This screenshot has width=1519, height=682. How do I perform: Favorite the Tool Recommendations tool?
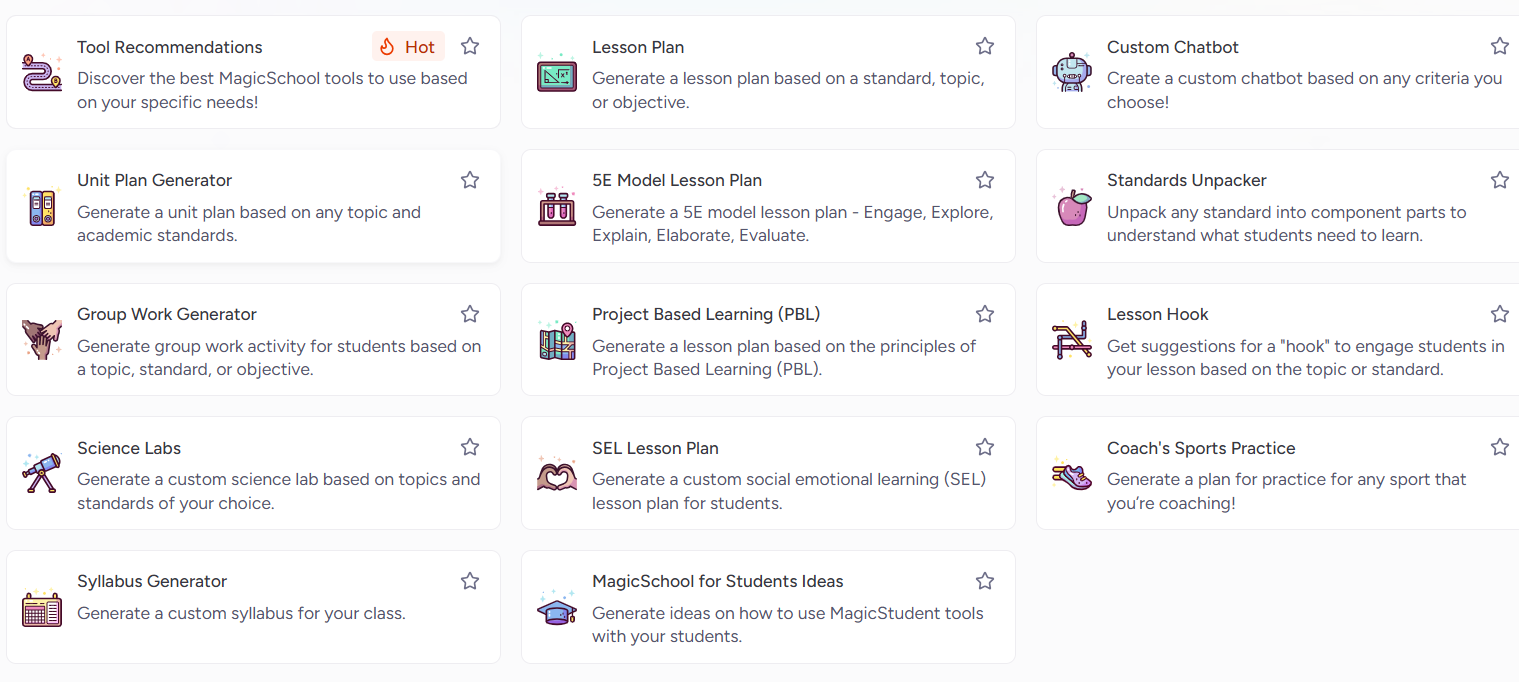tap(470, 46)
